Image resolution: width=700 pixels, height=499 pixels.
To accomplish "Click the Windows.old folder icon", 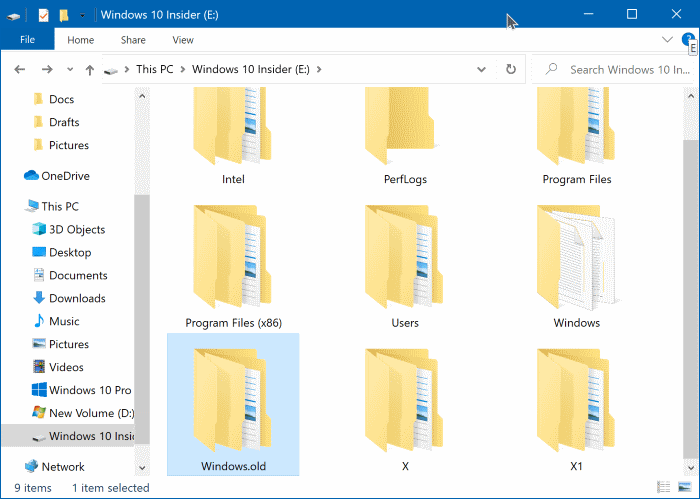I will point(232,400).
